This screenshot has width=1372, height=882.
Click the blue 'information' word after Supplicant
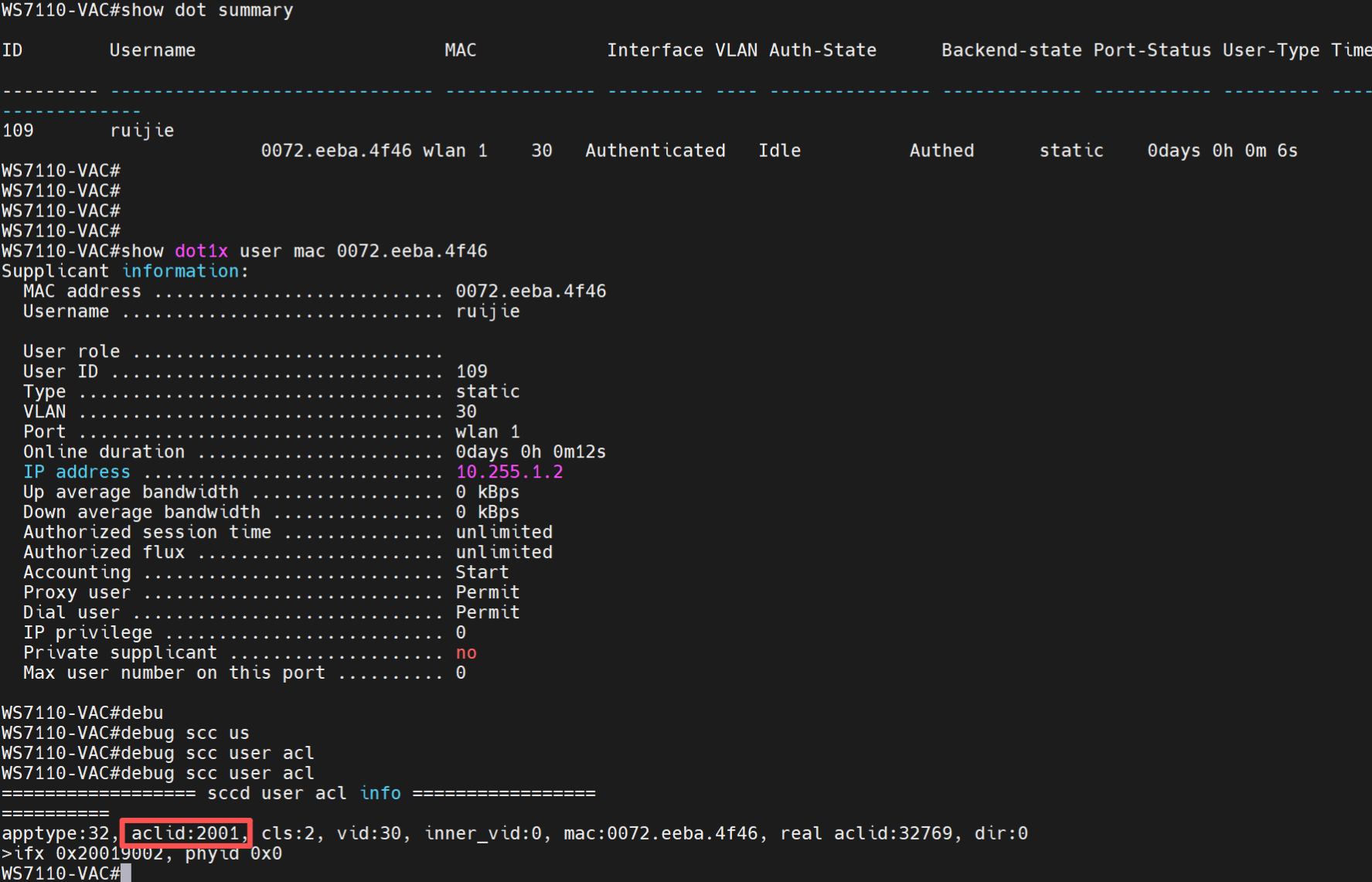click(181, 271)
